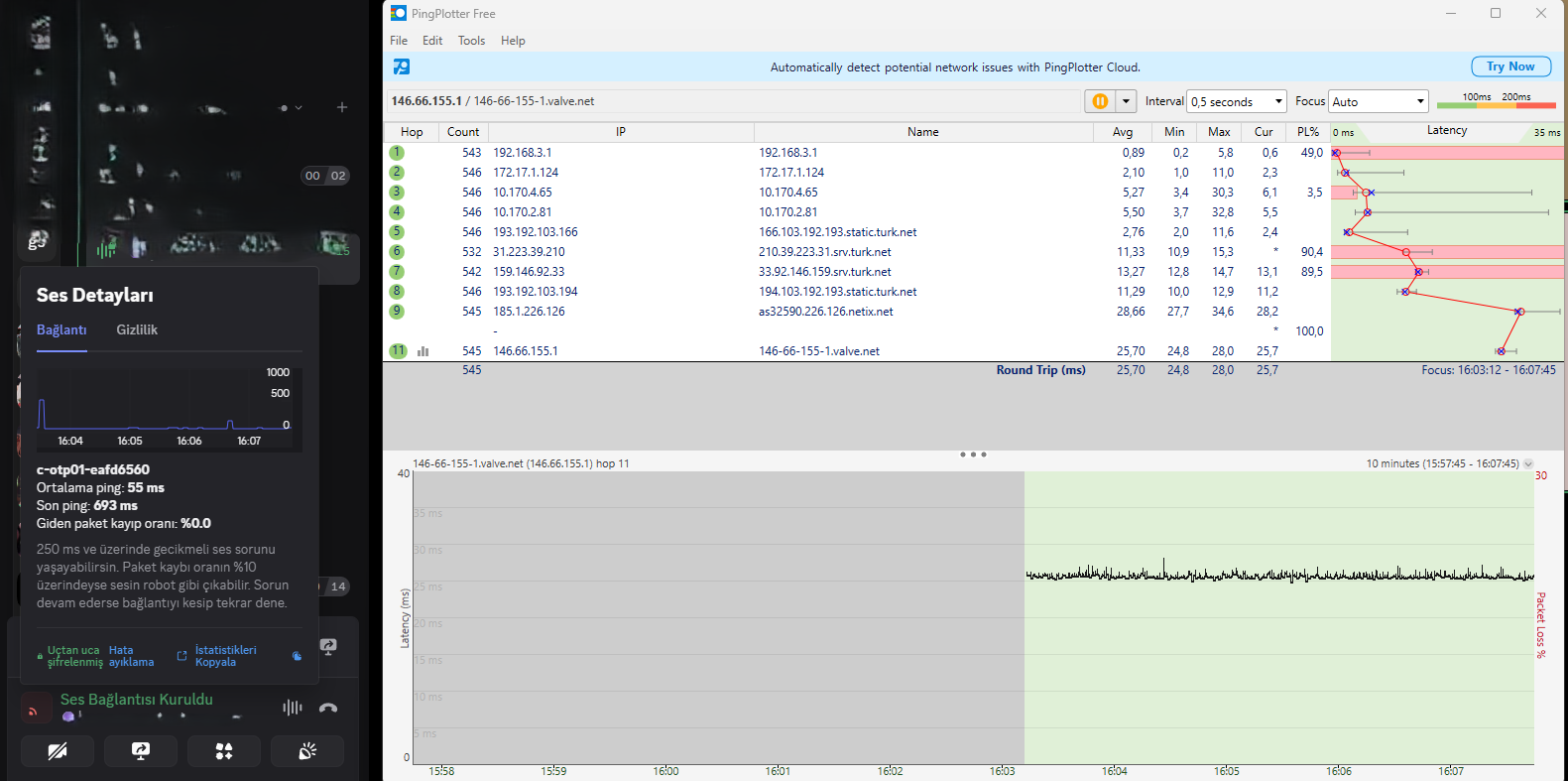Image resolution: width=1568 pixels, height=781 pixels.
Task: Pause tracing with the orange pause button
Action: pyautogui.click(x=1100, y=101)
